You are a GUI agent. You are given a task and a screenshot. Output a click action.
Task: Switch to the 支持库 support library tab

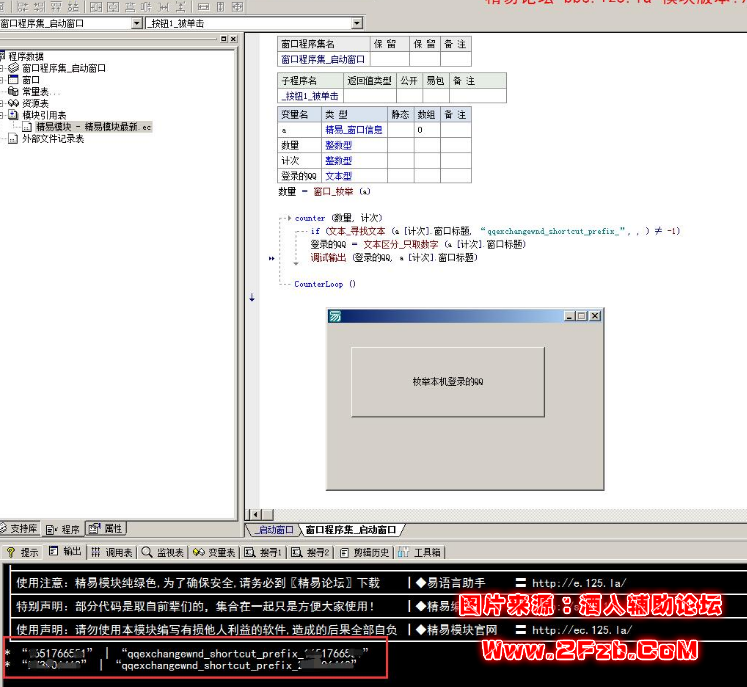click(x=18, y=528)
